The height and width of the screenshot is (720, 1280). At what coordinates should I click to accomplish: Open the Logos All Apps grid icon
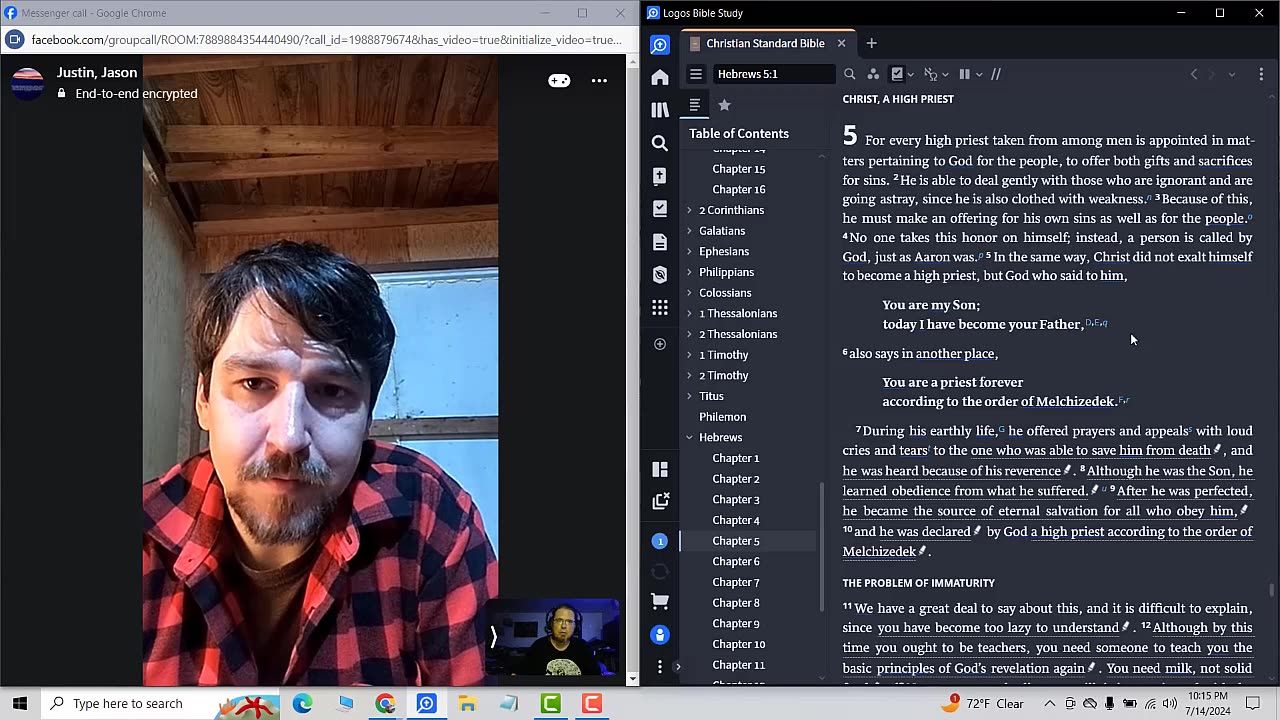pos(660,307)
